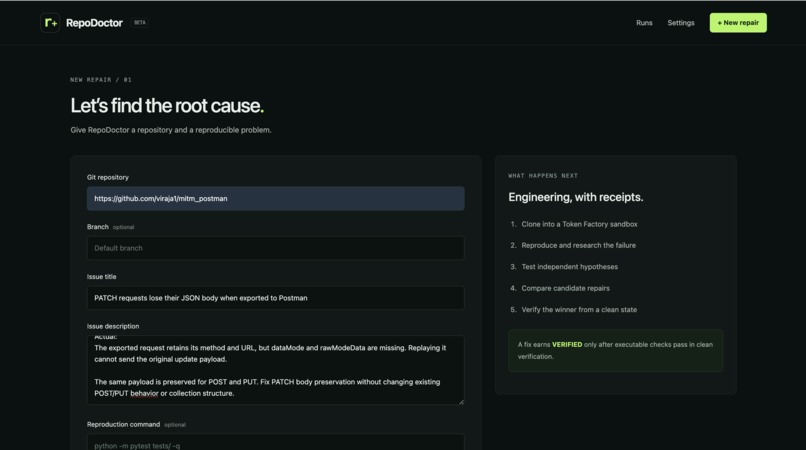Click step "Reproduce and research the failure"
806x450 pixels.
point(578,245)
